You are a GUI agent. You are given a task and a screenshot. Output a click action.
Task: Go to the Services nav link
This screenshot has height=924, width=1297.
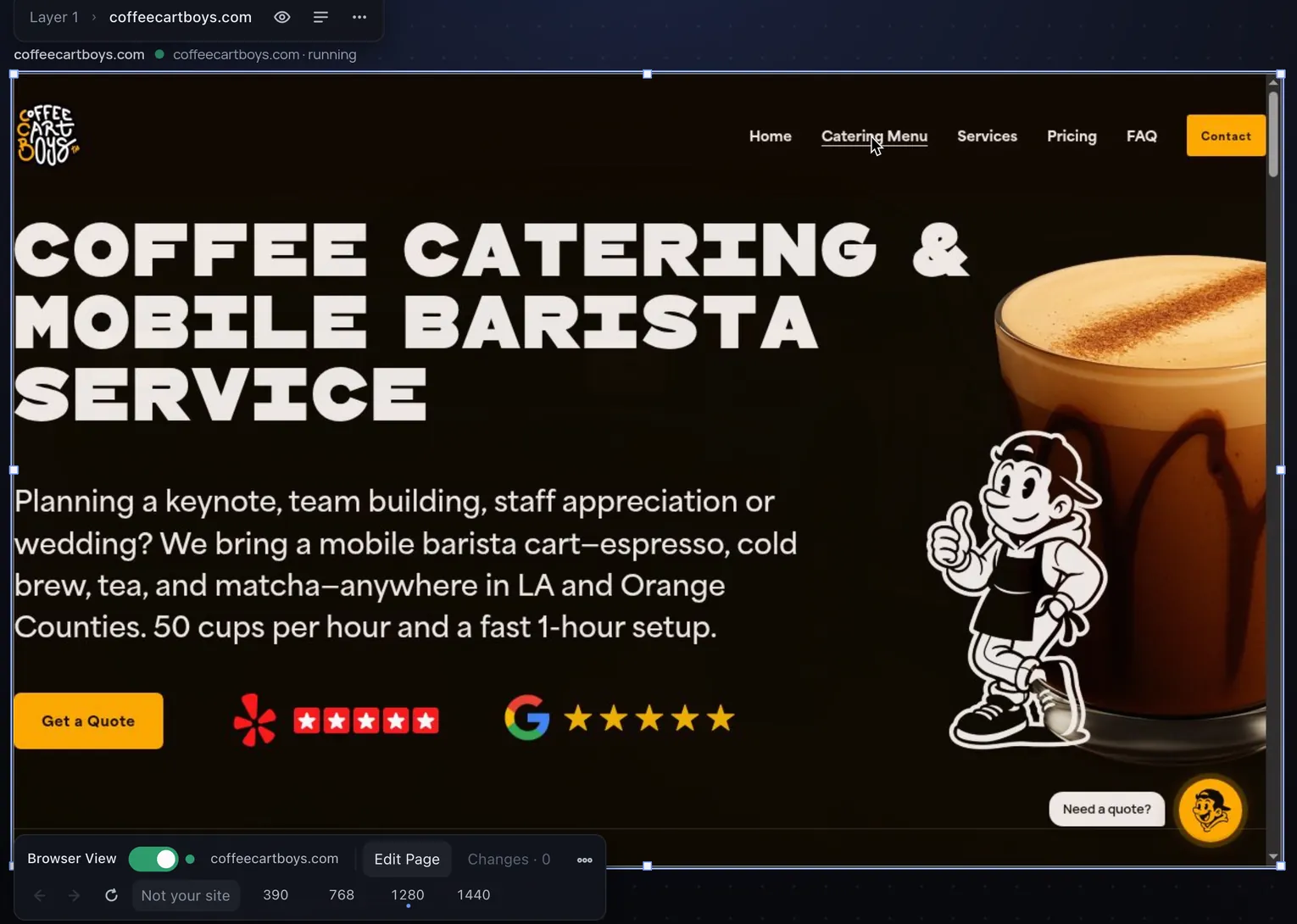point(987,136)
